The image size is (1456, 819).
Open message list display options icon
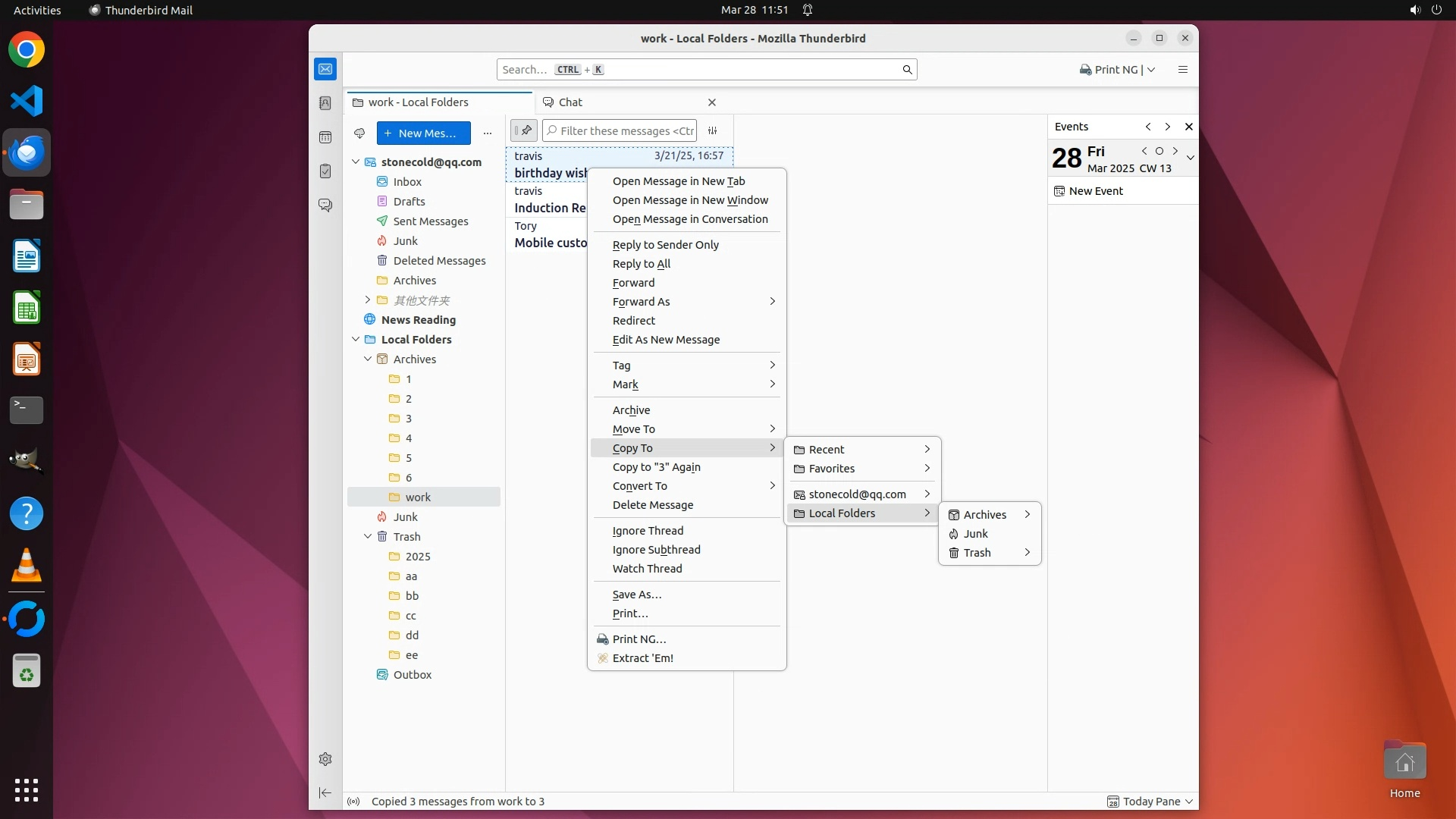tap(712, 130)
